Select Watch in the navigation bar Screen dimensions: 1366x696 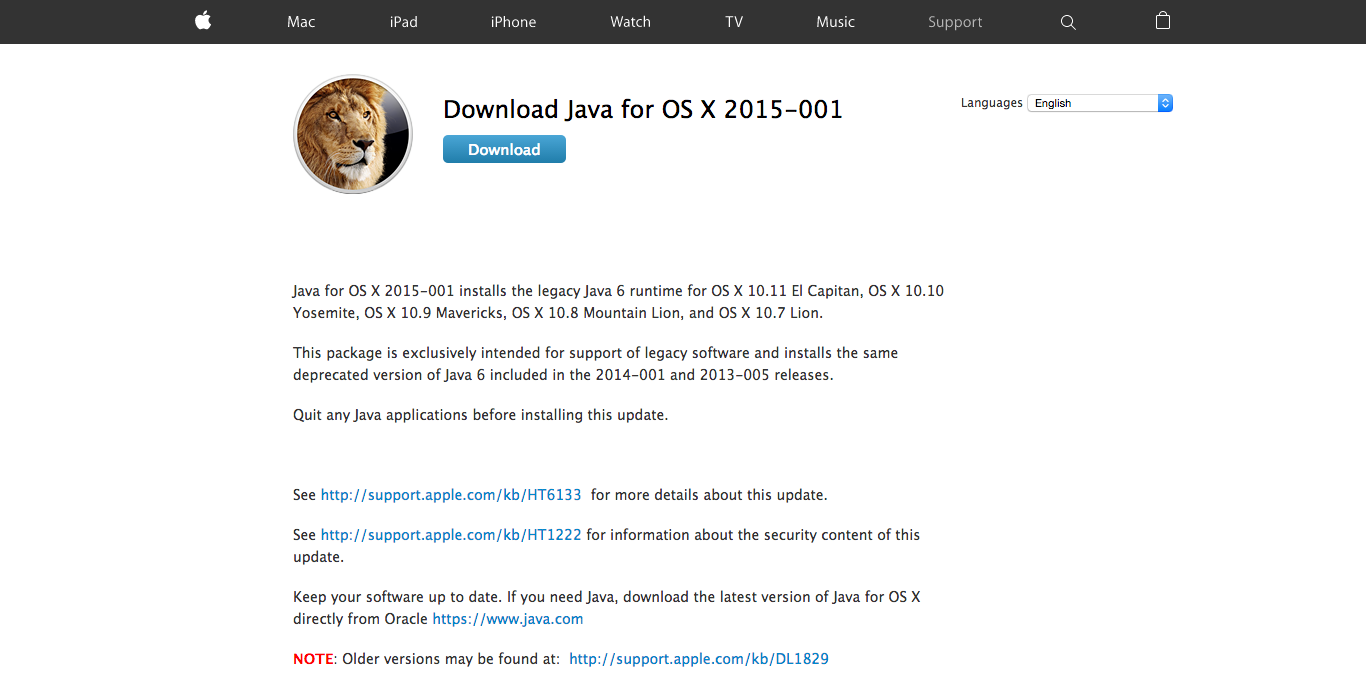[x=630, y=22]
